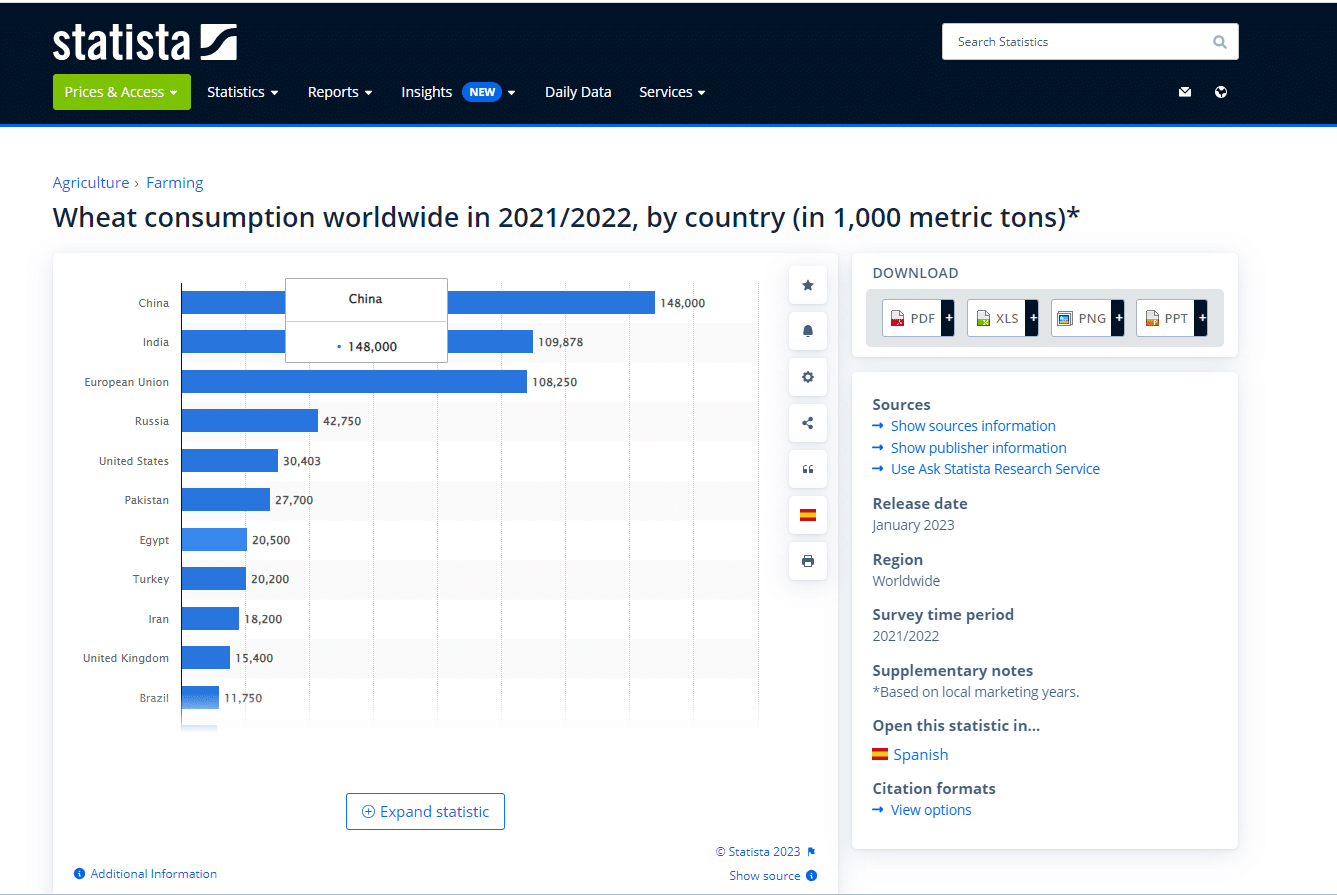Expand the Statistics menu
The height and width of the screenshot is (895, 1337).
pos(242,92)
